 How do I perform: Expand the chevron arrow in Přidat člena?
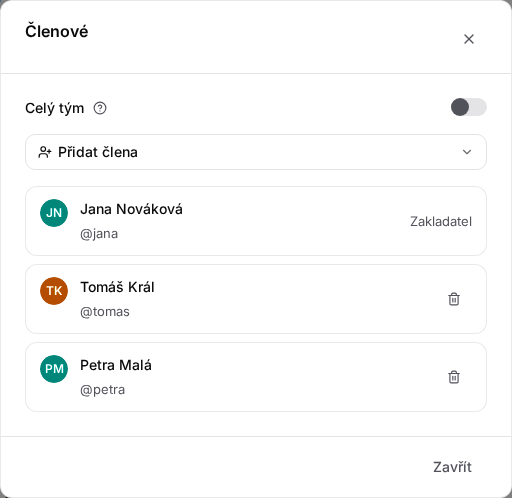[x=467, y=152]
